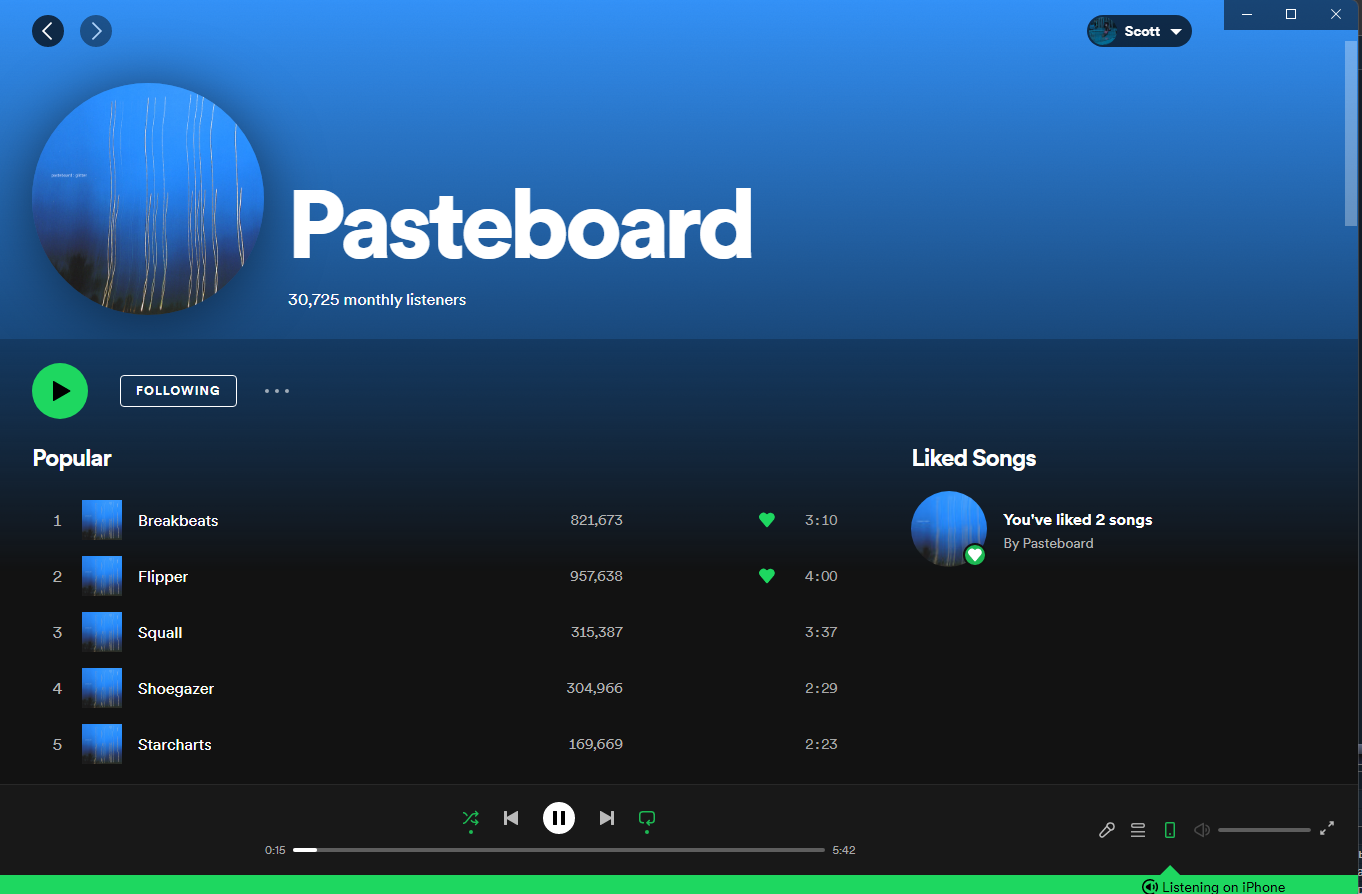This screenshot has height=894, width=1362.
Task: Select the Flipper track title
Action: (163, 577)
